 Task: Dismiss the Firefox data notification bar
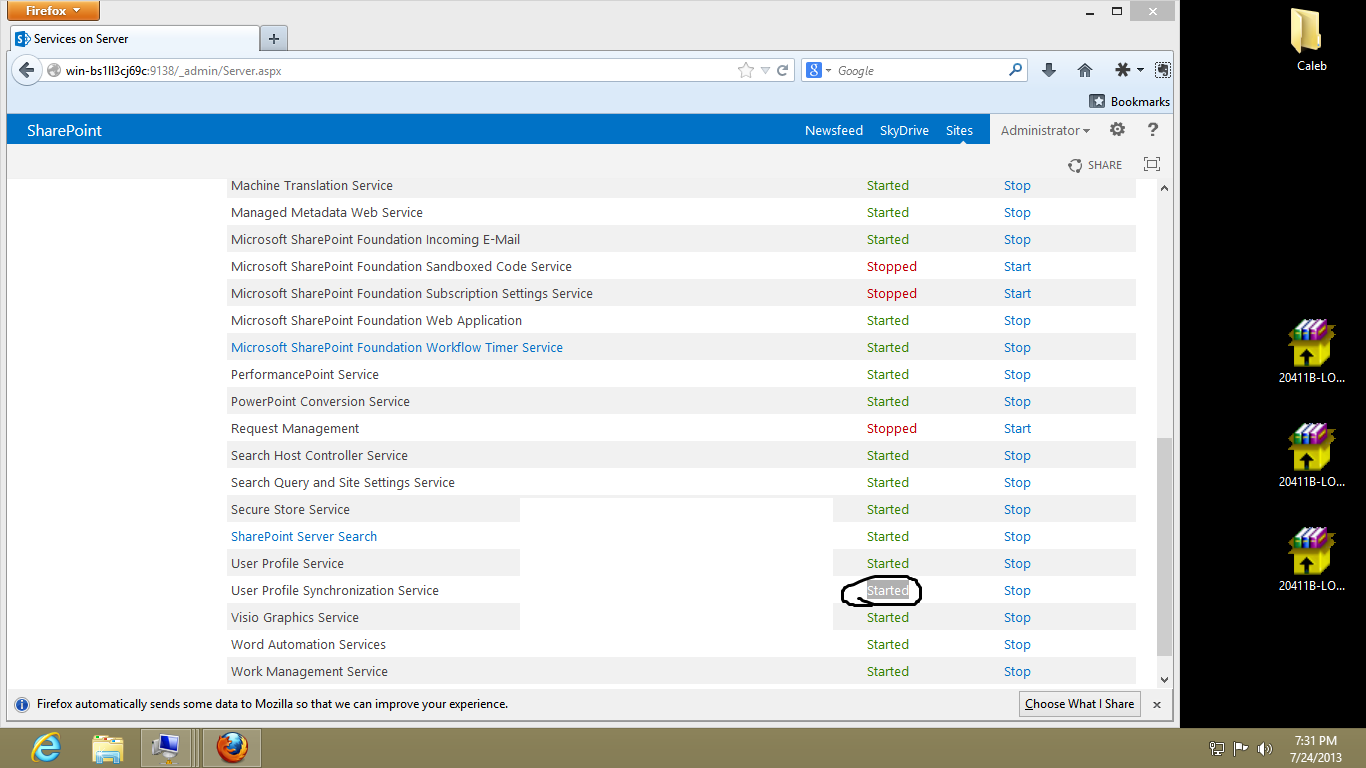[1157, 704]
